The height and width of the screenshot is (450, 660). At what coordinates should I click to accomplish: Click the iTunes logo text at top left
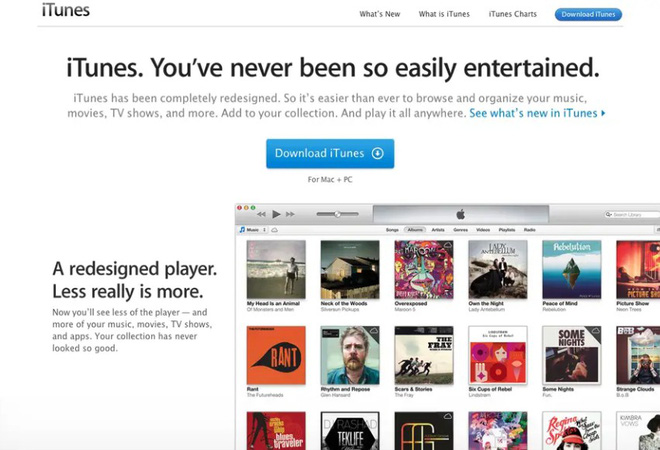(x=66, y=10)
